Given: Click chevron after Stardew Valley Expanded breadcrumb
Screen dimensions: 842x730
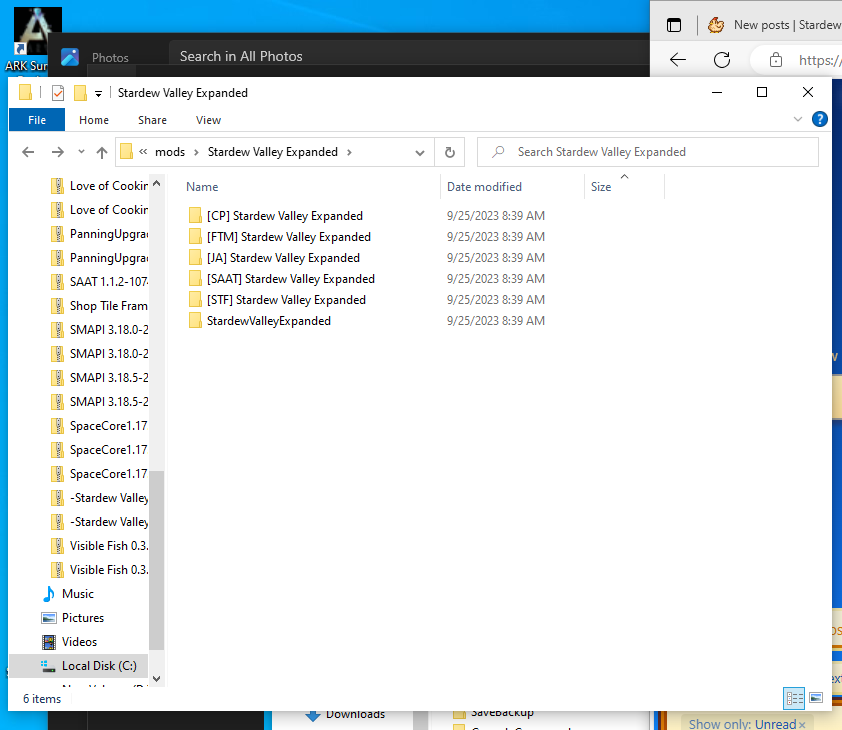Looking at the screenshot, I should (349, 152).
